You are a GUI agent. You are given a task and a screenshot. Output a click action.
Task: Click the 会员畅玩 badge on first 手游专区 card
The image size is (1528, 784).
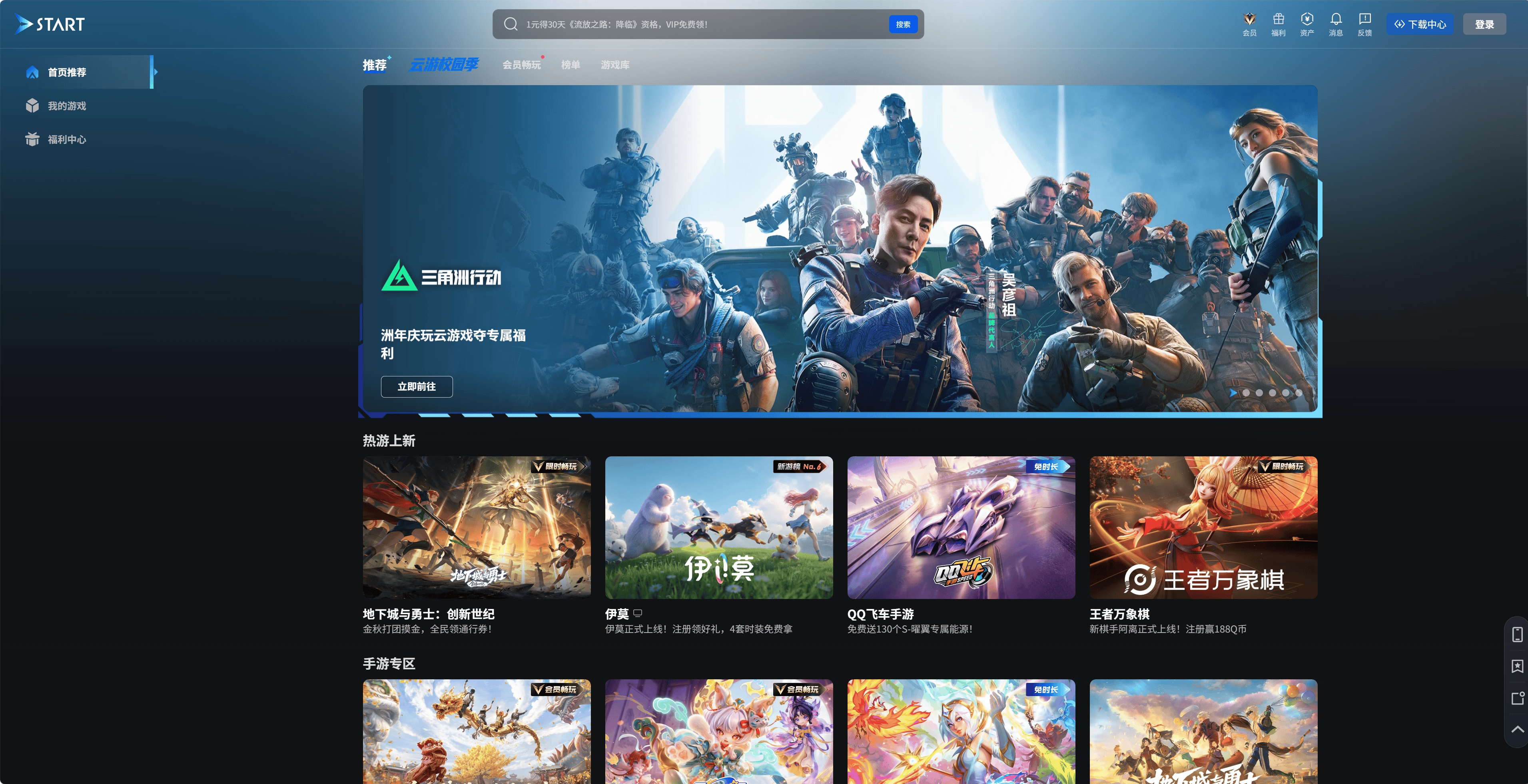(558, 690)
